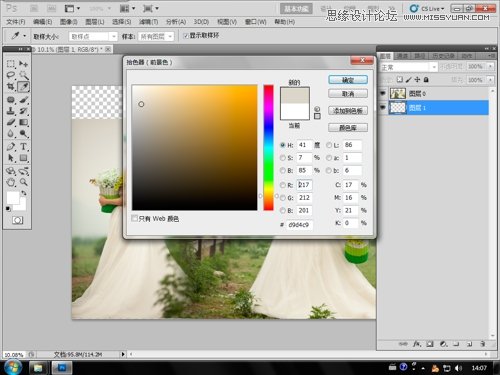Click the lock position icon

click(417, 80)
